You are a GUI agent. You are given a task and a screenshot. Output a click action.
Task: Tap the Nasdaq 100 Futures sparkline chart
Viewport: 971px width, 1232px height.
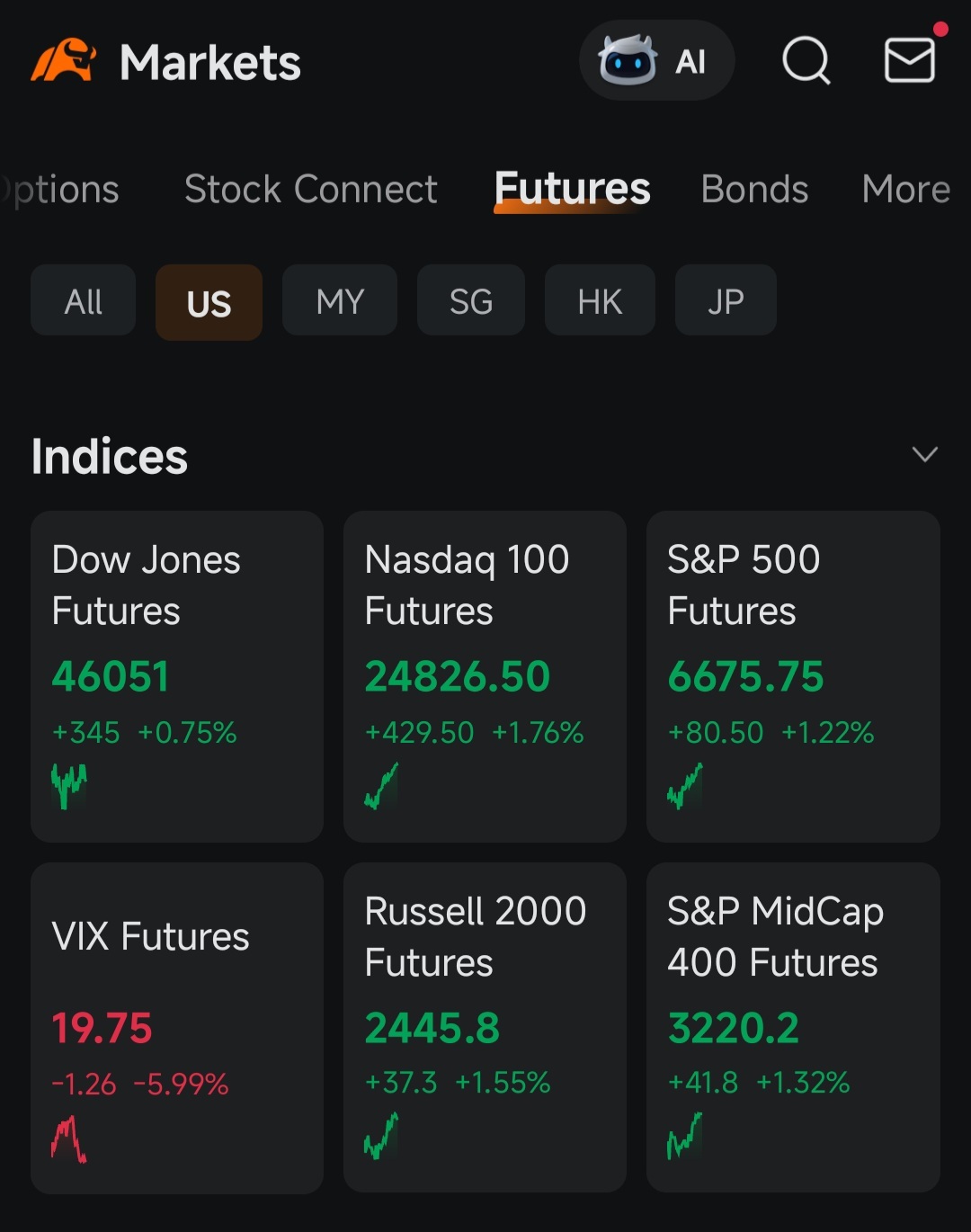(x=381, y=786)
